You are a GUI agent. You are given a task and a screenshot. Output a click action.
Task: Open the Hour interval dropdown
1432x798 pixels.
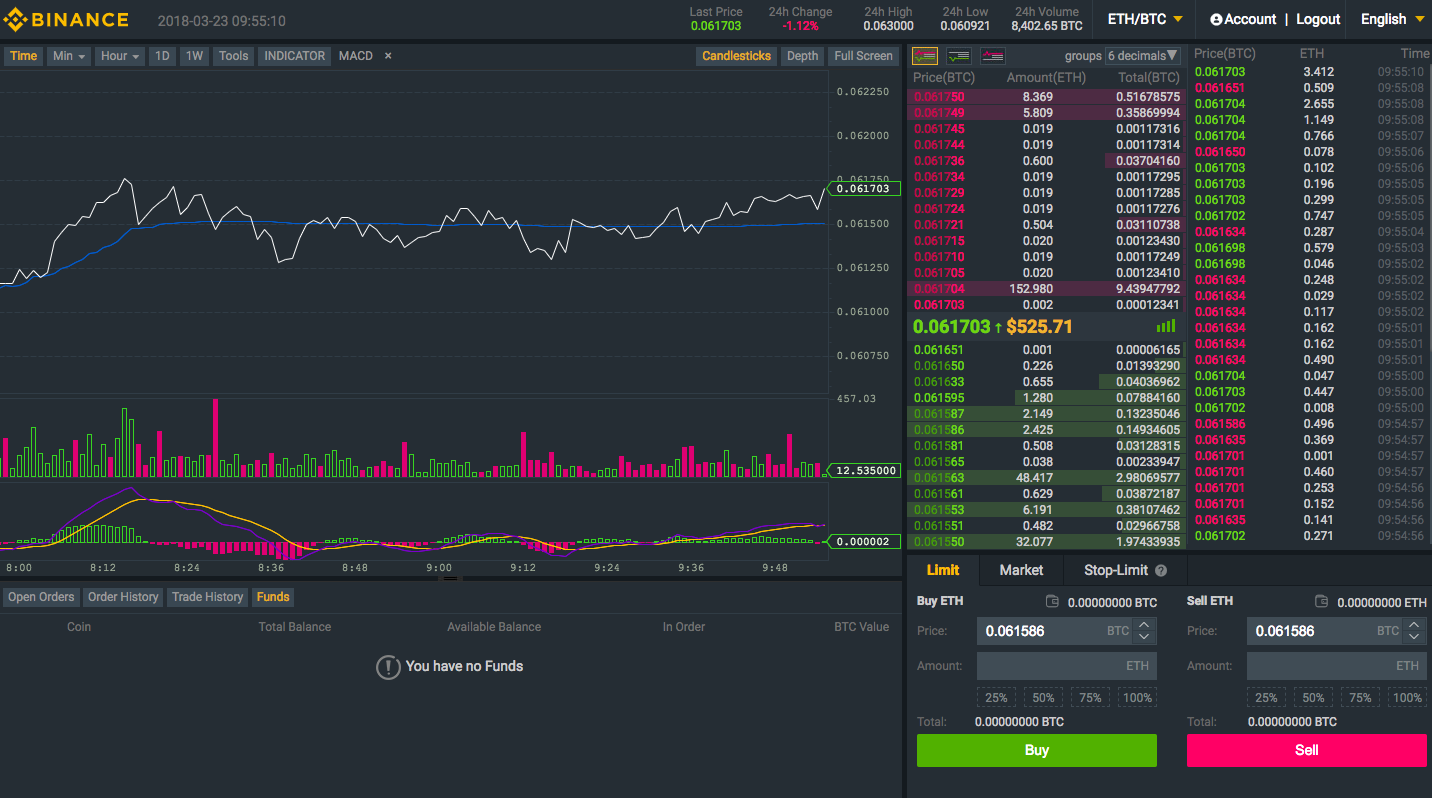point(120,56)
